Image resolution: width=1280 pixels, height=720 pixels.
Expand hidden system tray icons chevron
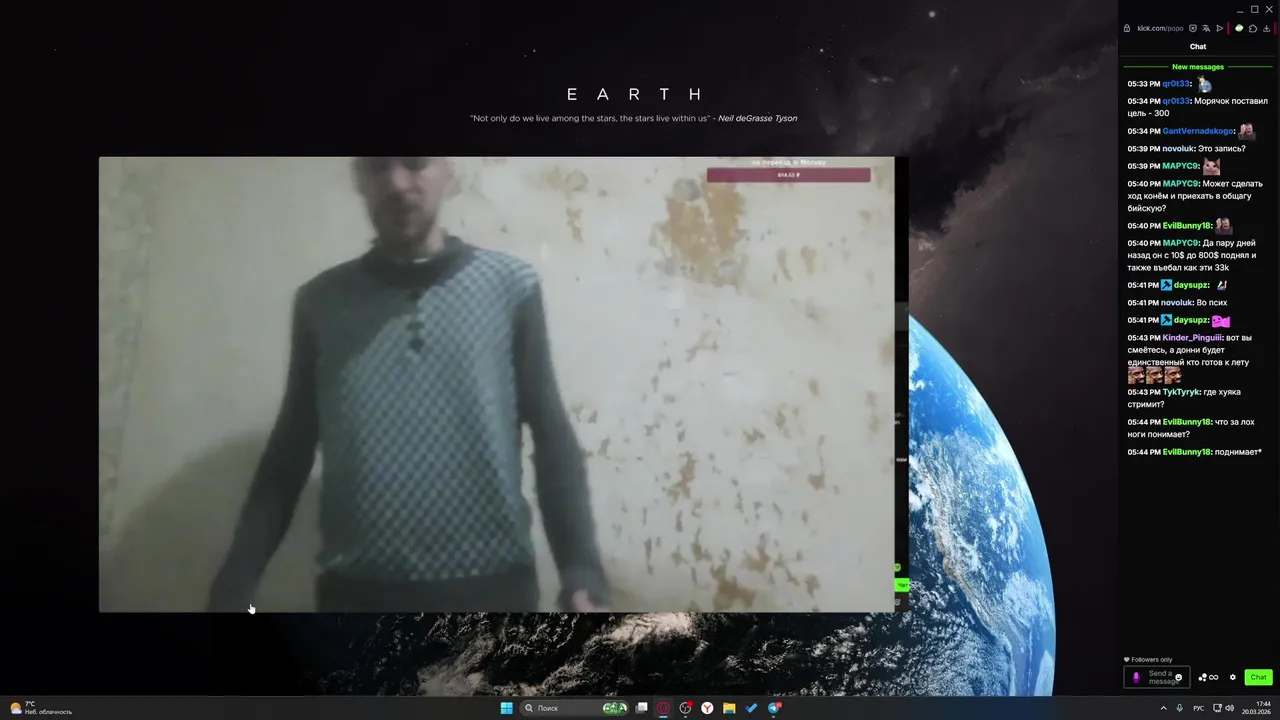[1164, 708]
